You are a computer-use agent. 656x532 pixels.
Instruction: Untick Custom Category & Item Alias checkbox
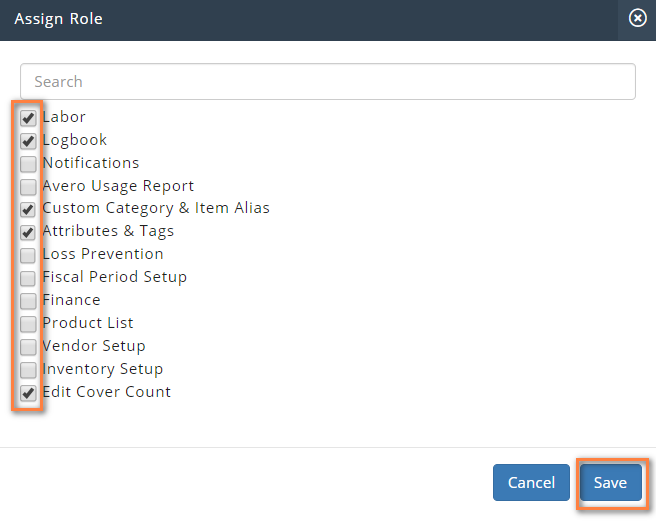pos(28,210)
